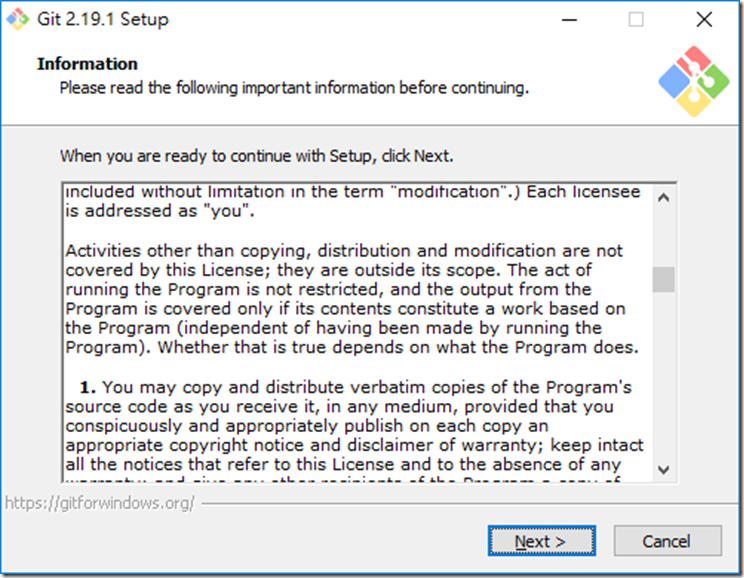The image size is (744, 578).
Task: Click the 'Activities other than copying' paragraph
Action: click(352, 299)
